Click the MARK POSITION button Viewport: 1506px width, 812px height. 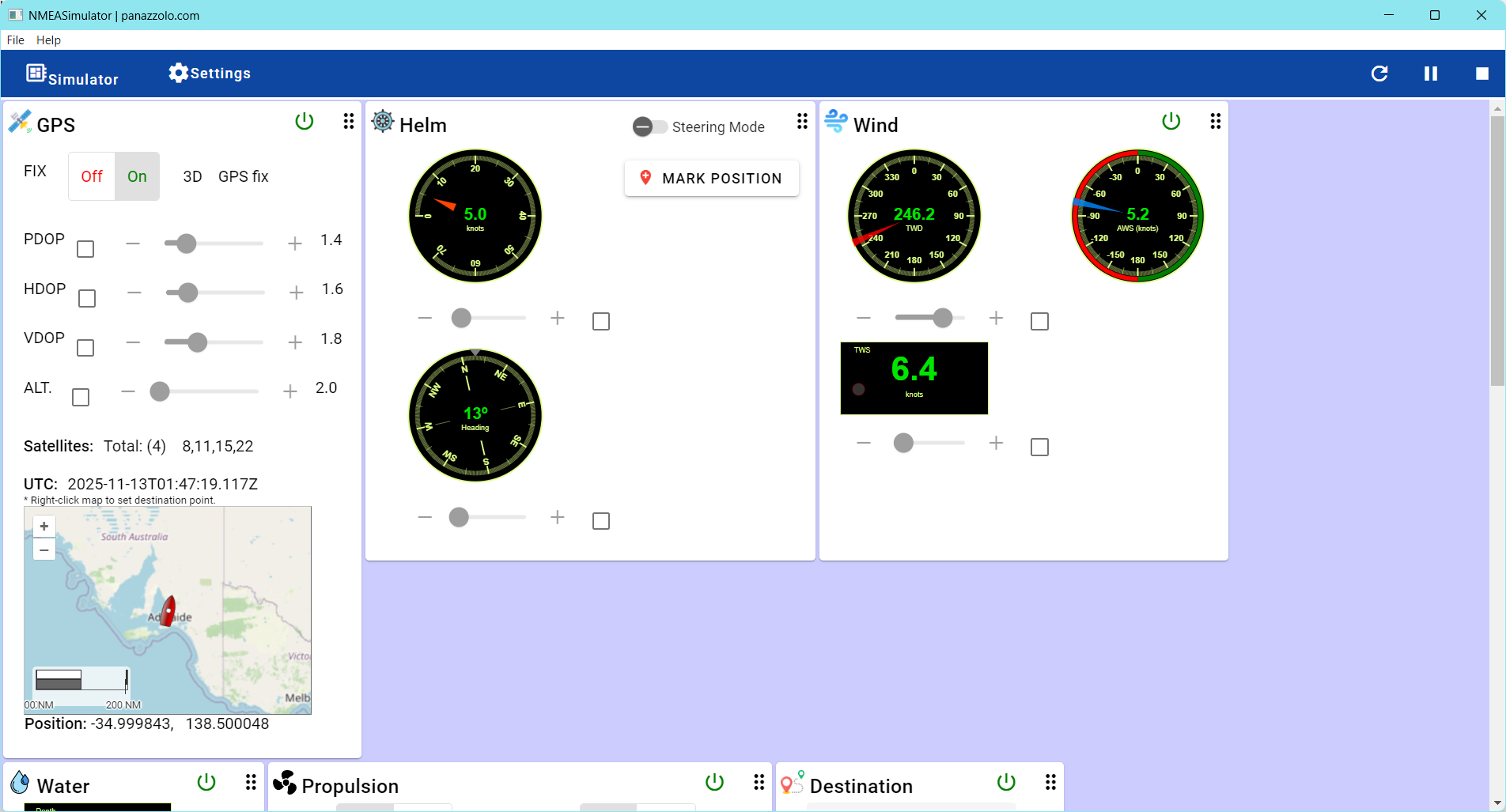[x=711, y=179]
